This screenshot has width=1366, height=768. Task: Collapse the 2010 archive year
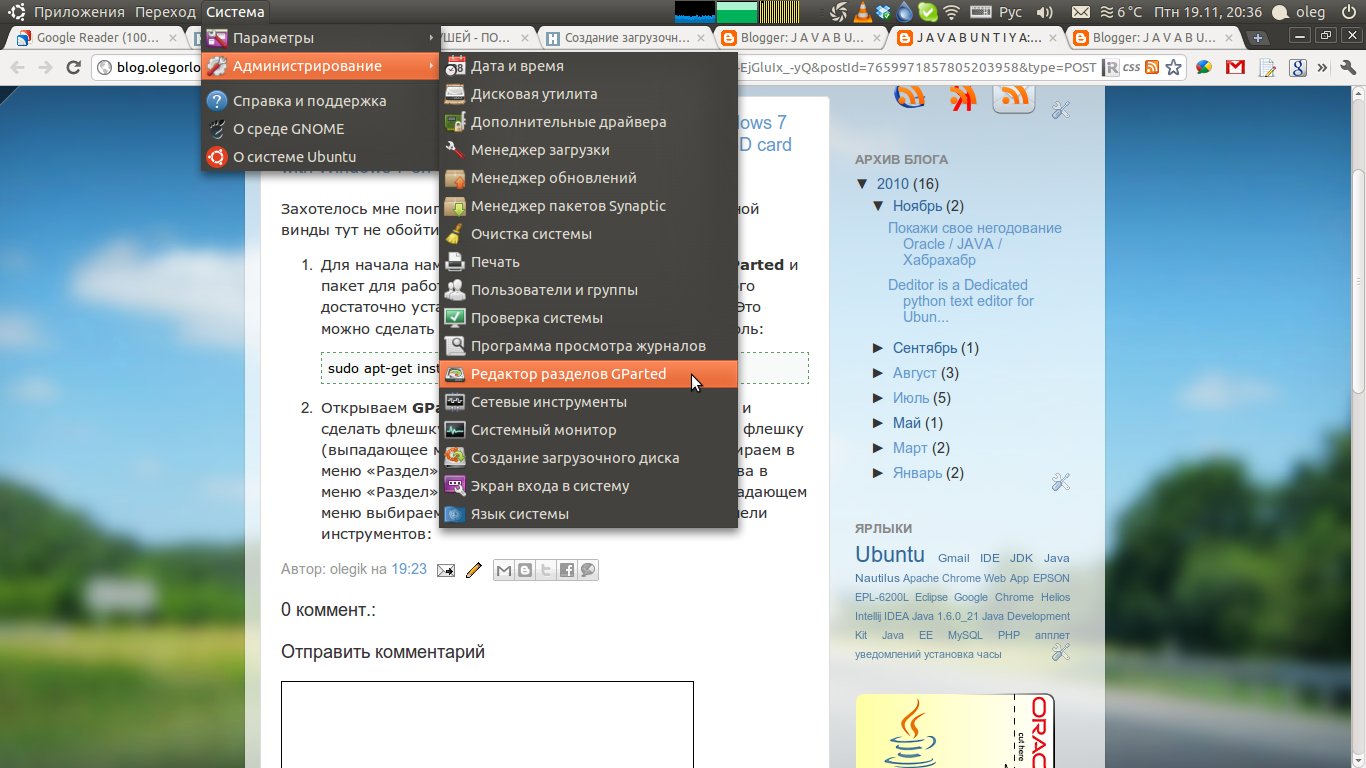tap(863, 184)
